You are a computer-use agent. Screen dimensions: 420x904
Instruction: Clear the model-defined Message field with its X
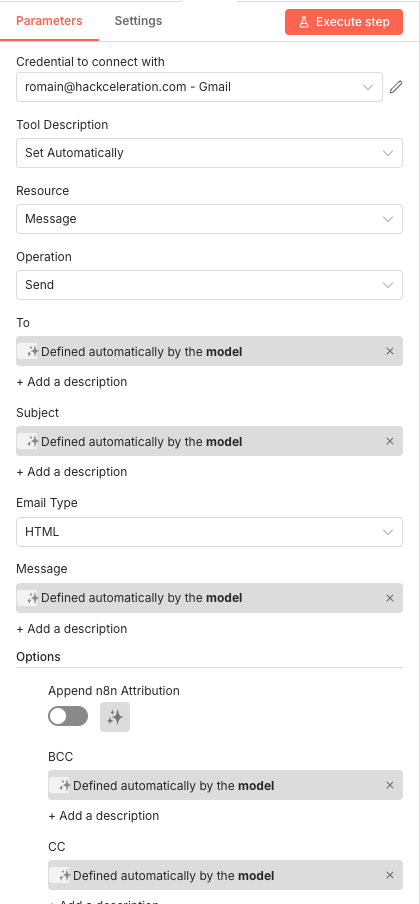click(x=389, y=598)
